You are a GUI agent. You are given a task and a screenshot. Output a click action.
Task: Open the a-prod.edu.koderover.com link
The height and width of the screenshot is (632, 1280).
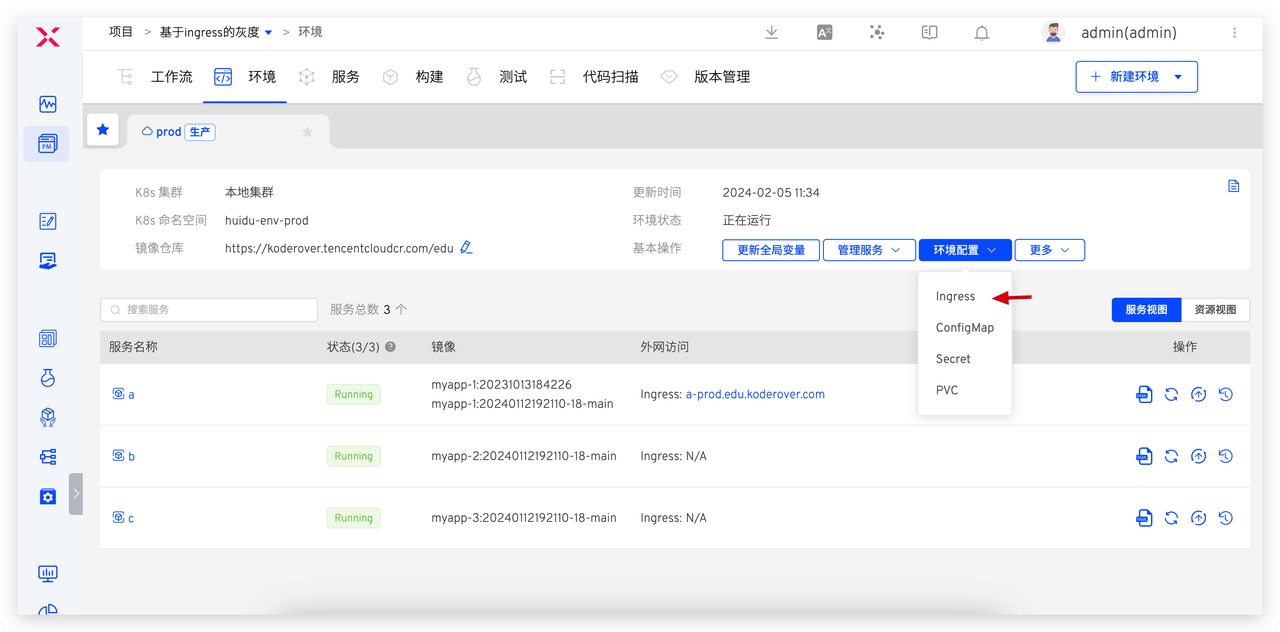(755, 395)
